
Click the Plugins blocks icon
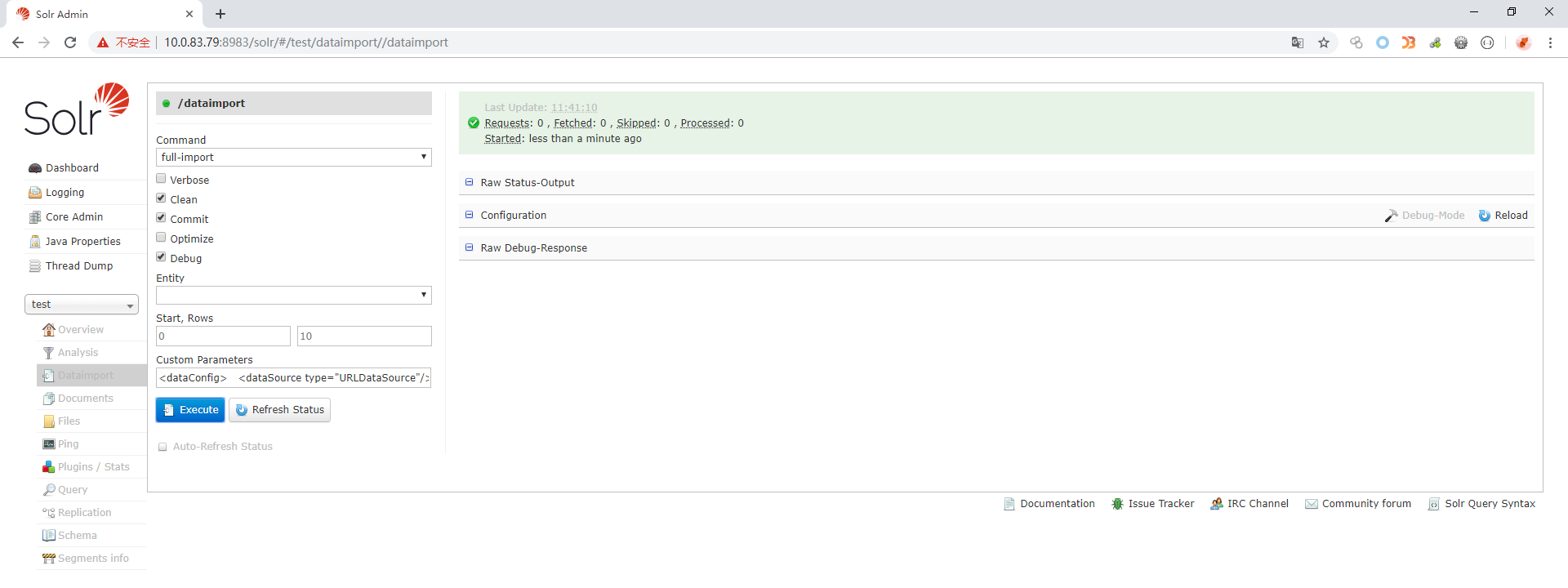click(49, 467)
